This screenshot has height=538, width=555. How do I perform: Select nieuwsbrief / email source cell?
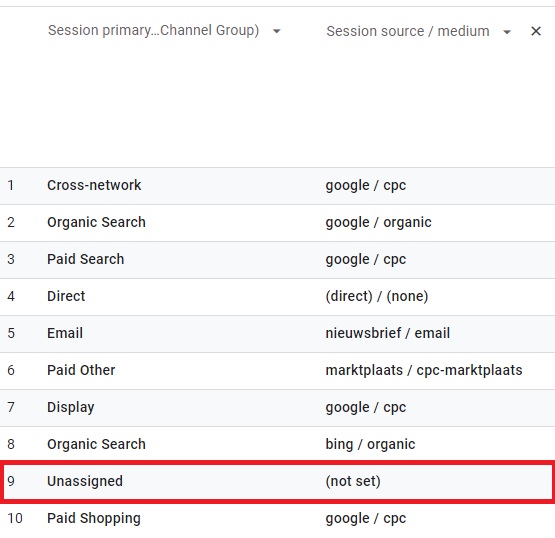388,333
